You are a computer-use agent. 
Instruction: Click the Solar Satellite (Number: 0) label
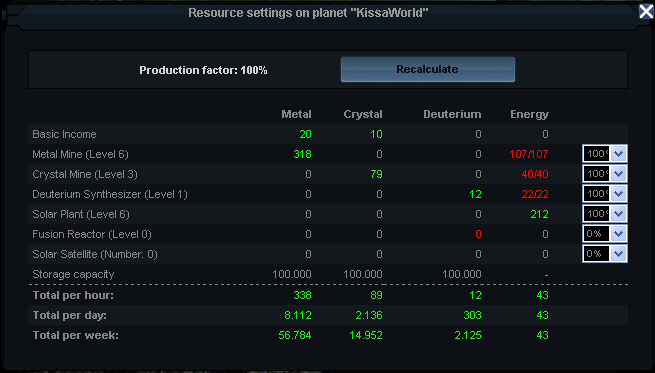(x=95, y=254)
